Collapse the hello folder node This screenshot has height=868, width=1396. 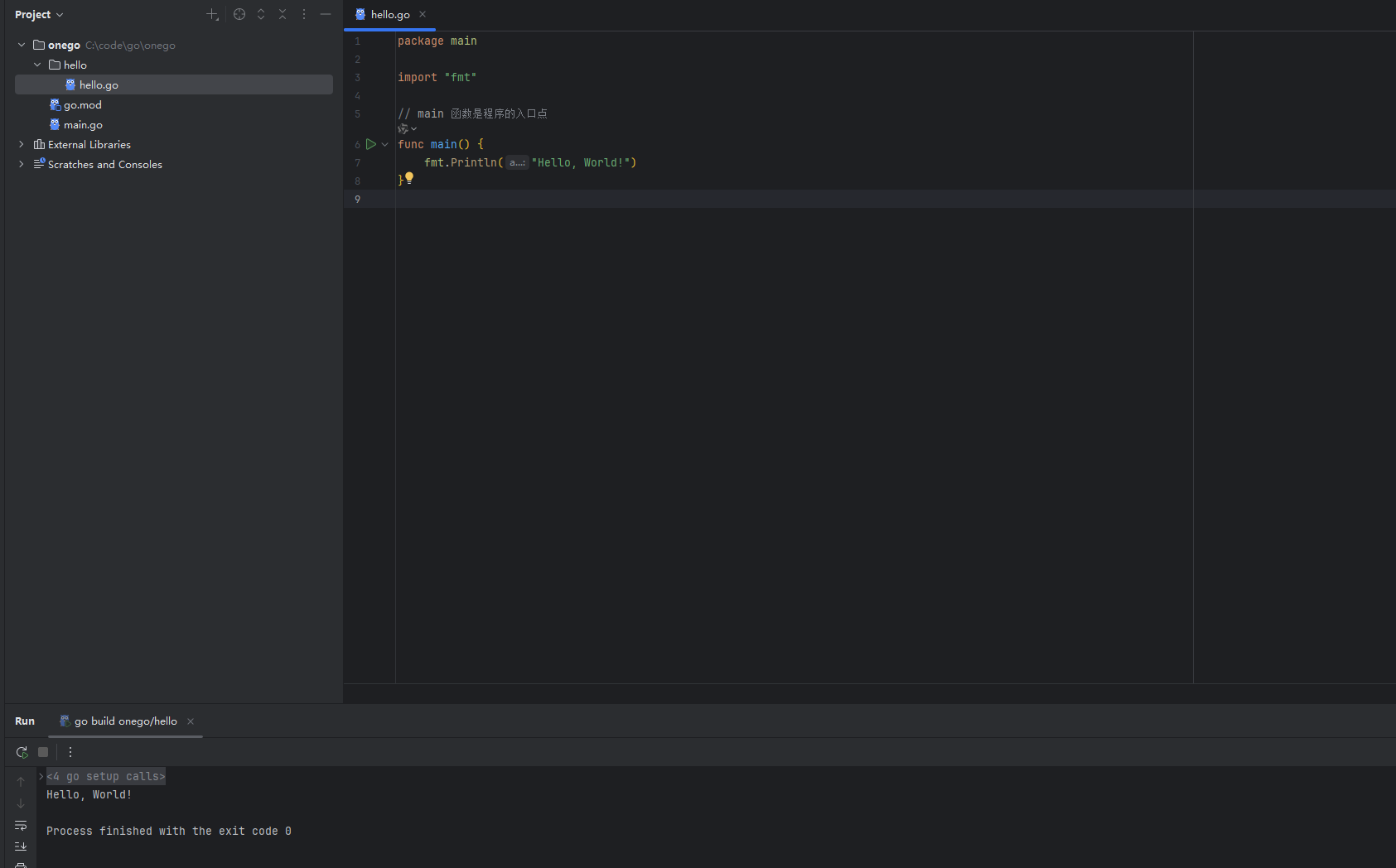click(x=37, y=65)
